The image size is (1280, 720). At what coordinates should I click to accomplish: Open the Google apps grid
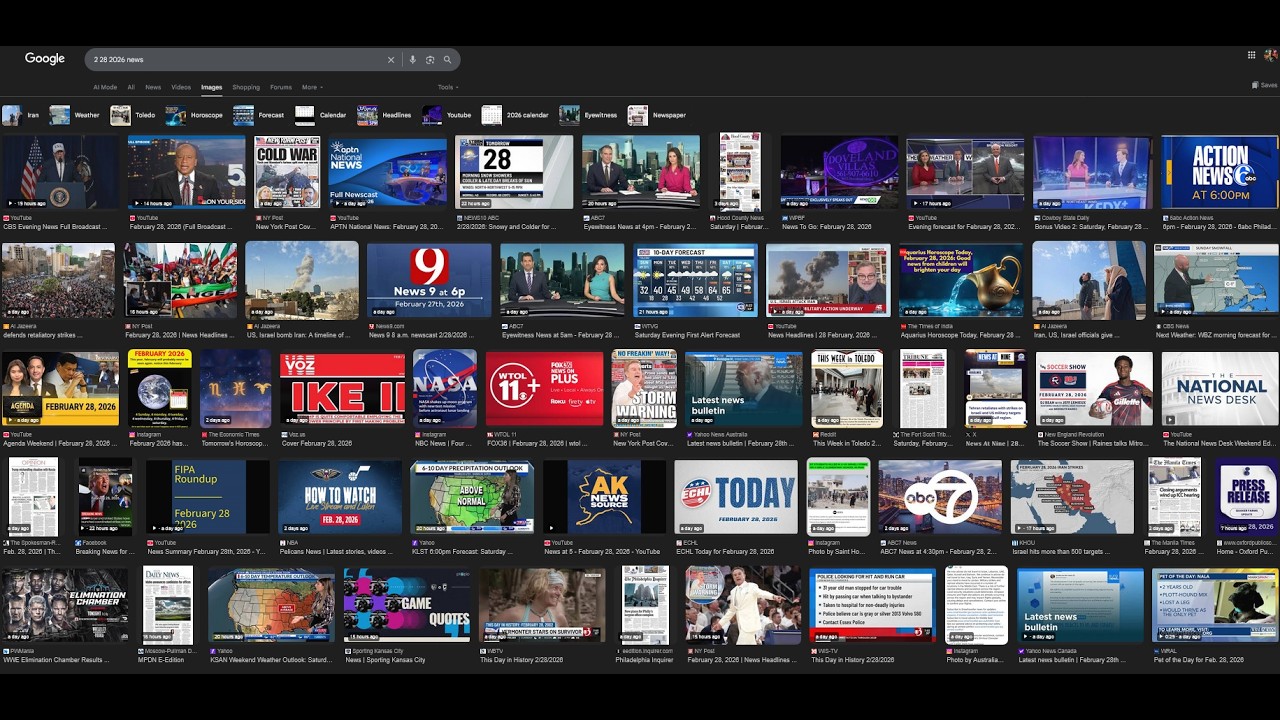click(x=1251, y=55)
